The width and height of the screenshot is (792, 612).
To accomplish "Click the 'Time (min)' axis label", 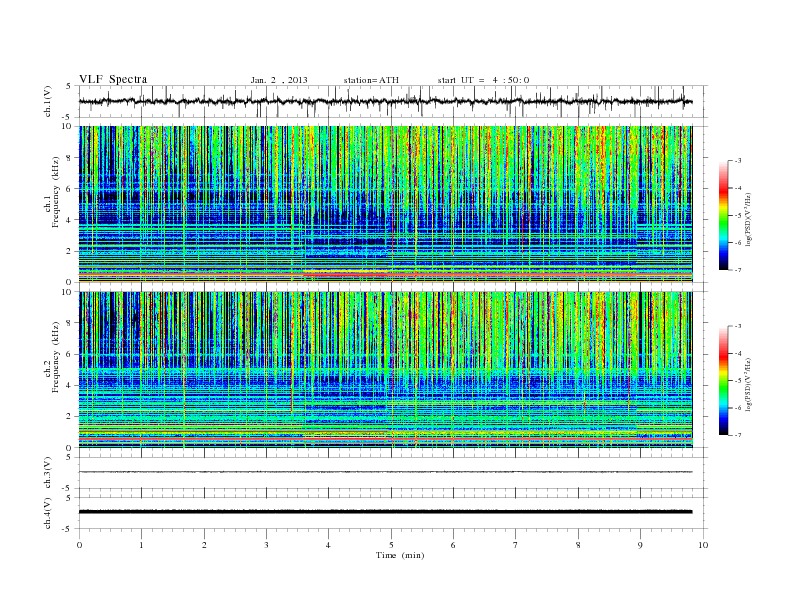I will click(400, 555).
